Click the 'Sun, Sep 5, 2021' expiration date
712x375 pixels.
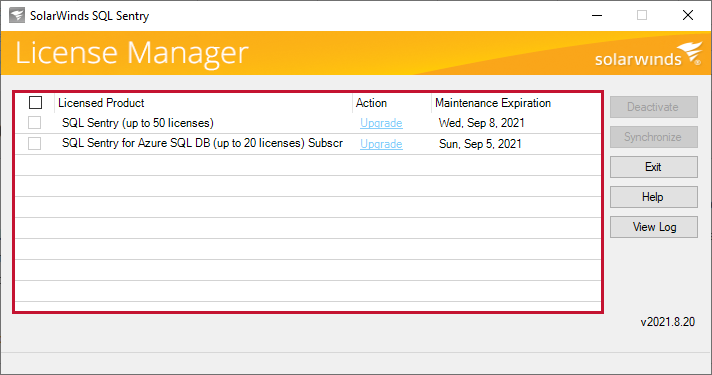pos(480,144)
